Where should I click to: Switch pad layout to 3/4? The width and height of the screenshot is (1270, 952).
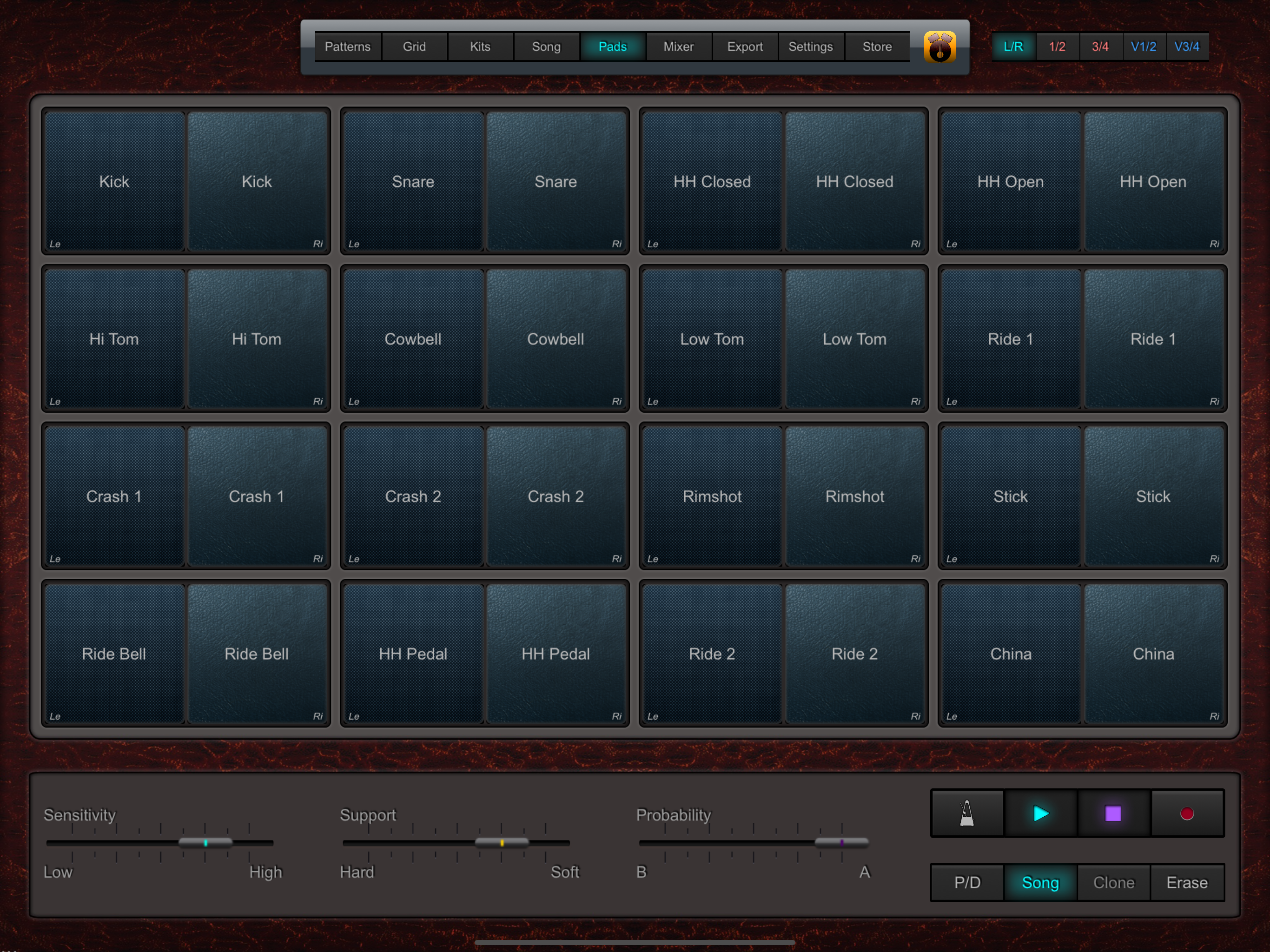(1100, 46)
